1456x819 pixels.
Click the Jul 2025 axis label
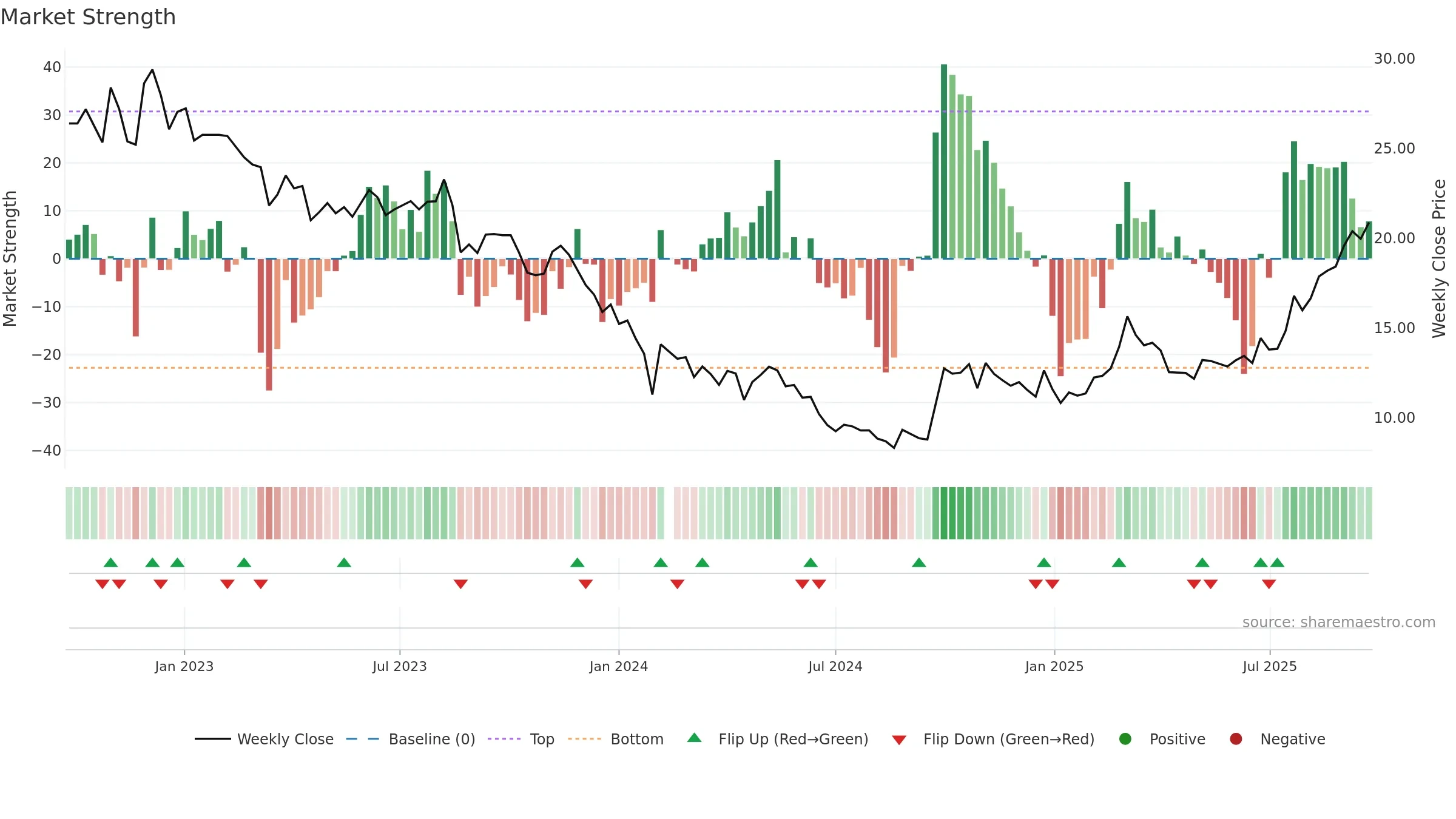[x=1270, y=667]
